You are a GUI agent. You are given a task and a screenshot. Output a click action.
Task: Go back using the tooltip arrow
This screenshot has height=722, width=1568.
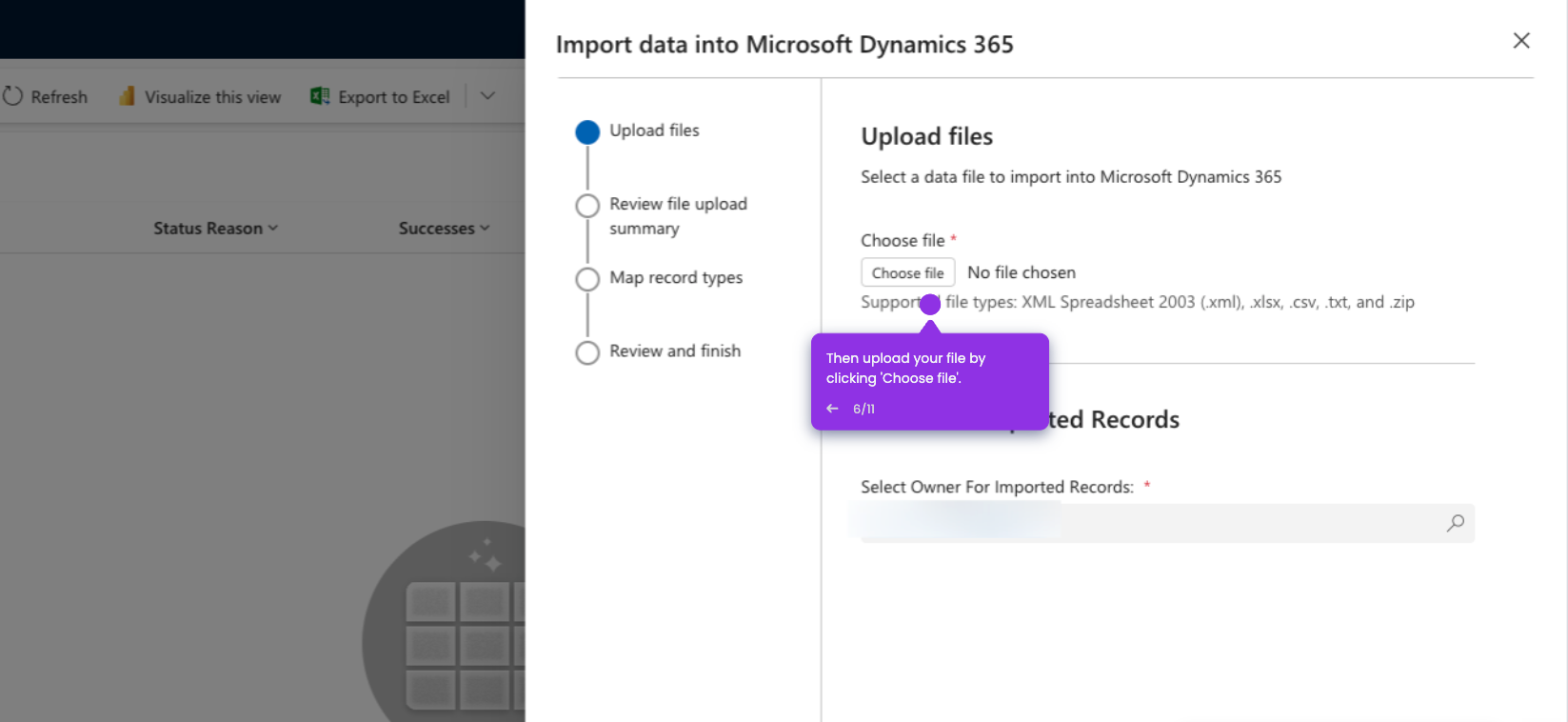[832, 409]
